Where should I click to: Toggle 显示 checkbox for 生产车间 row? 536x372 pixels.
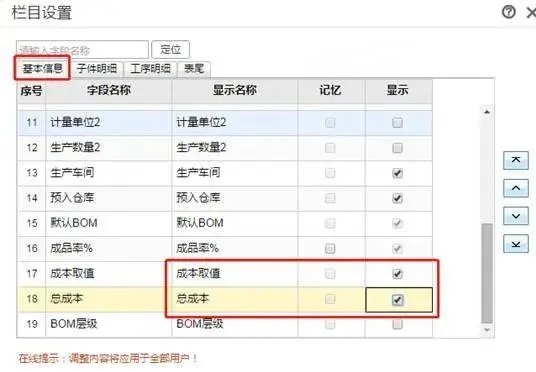(x=397, y=173)
